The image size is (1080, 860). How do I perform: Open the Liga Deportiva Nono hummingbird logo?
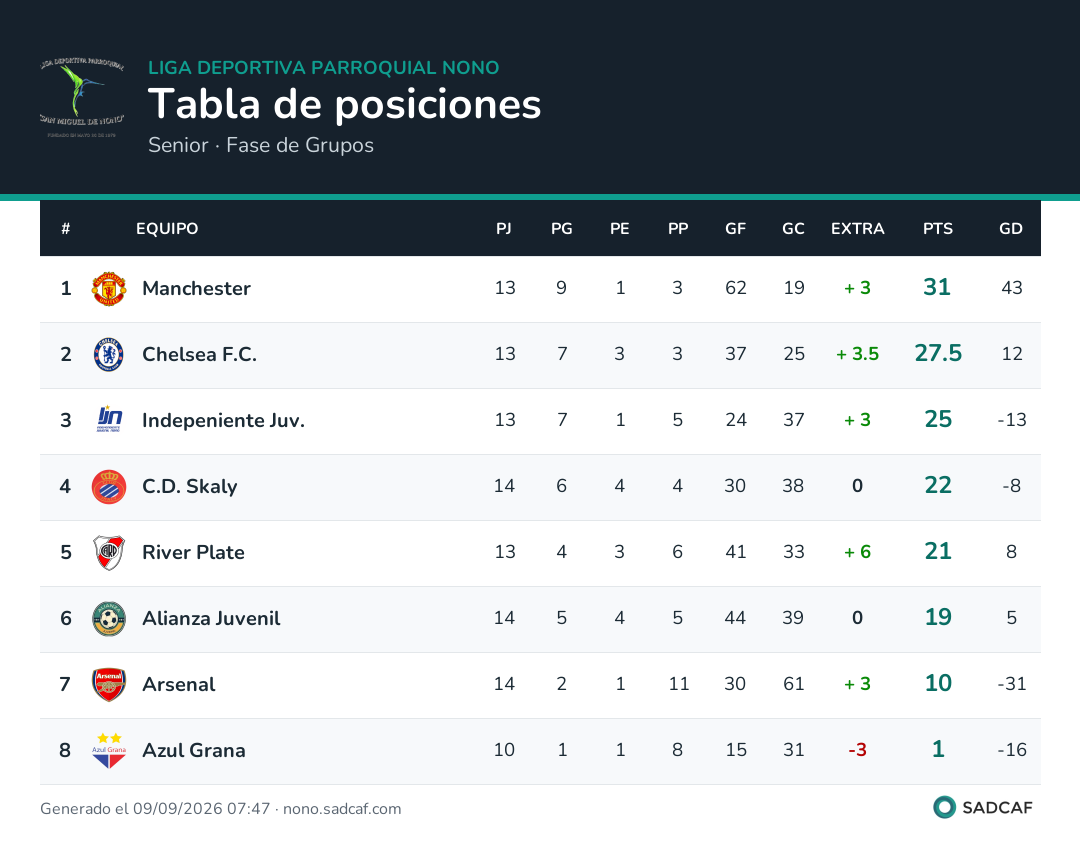81,96
